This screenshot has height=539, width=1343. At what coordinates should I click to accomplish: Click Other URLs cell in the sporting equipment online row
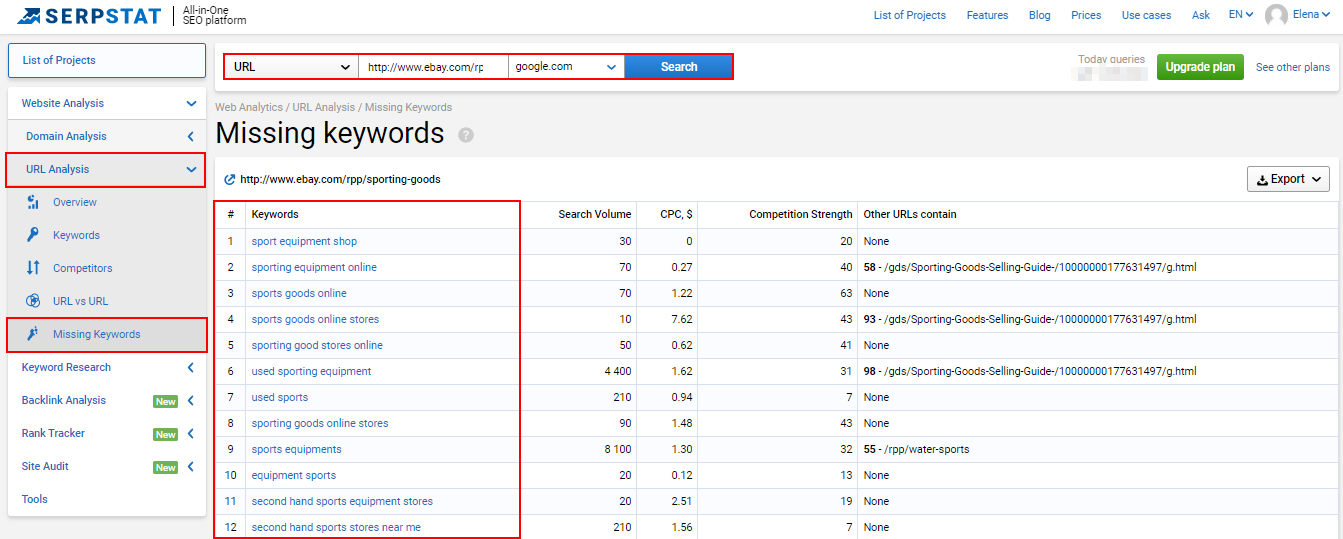point(1100,267)
